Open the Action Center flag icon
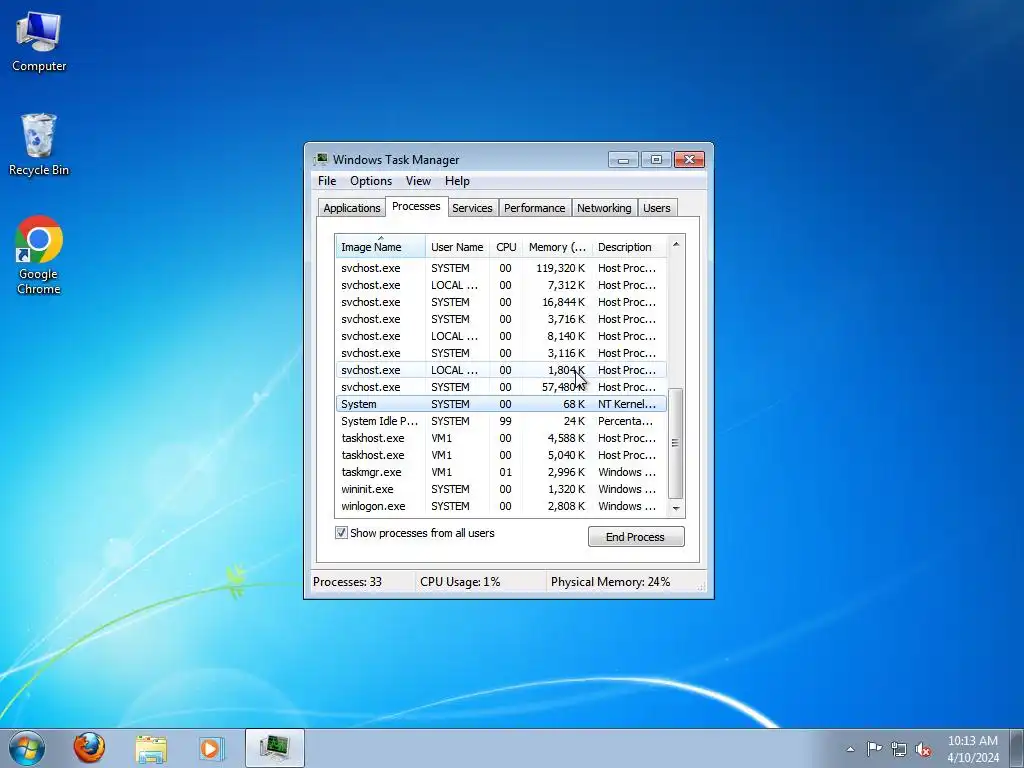 (x=874, y=749)
